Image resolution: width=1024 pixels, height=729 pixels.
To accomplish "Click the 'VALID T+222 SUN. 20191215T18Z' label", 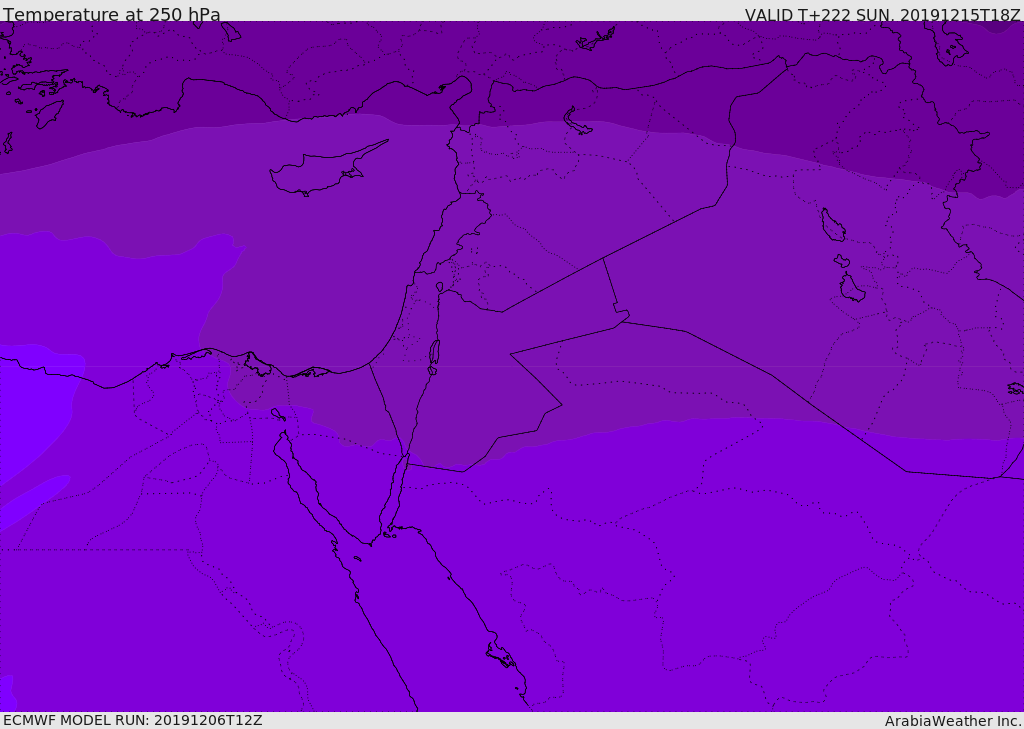I will pos(882,15).
